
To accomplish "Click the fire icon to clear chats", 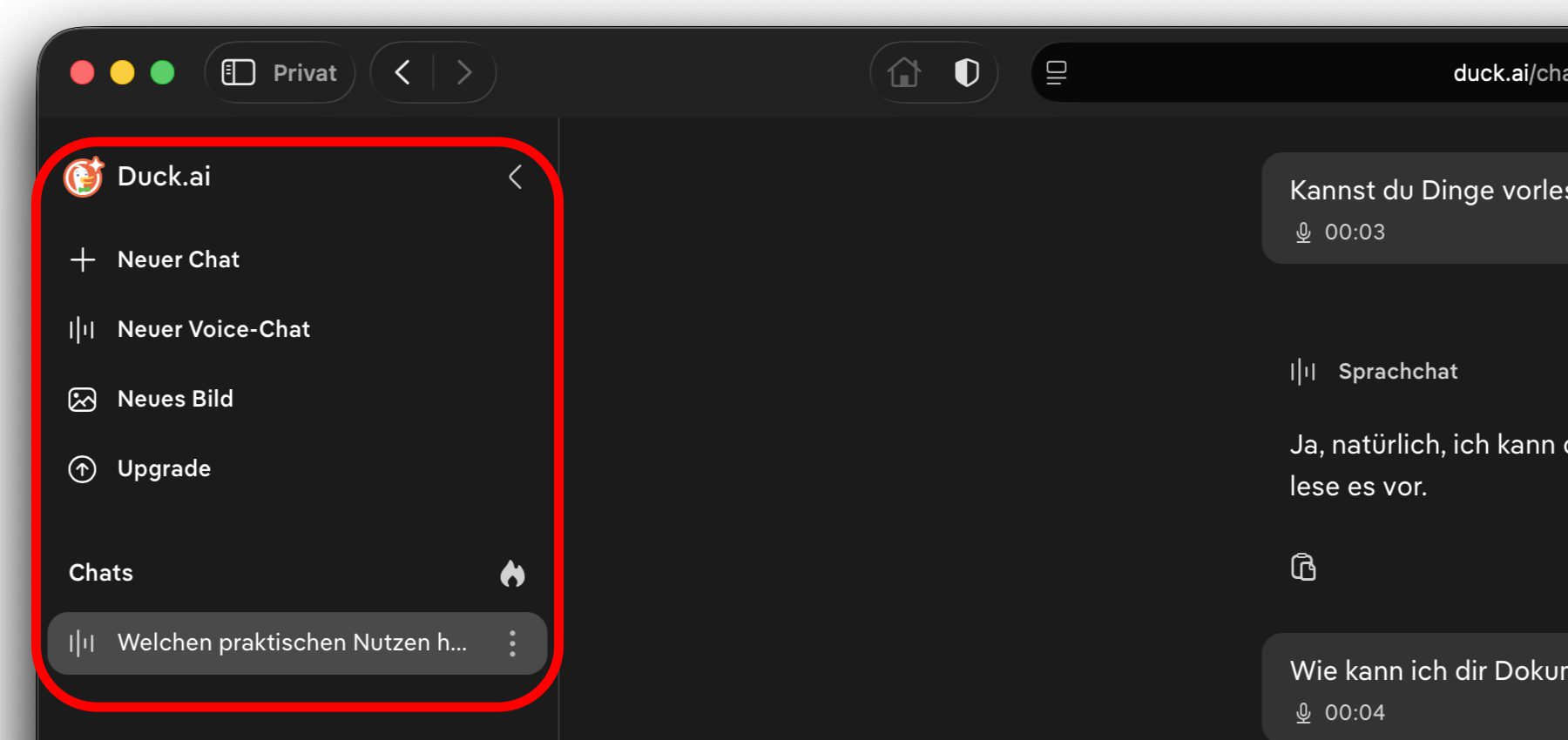I will click(512, 573).
